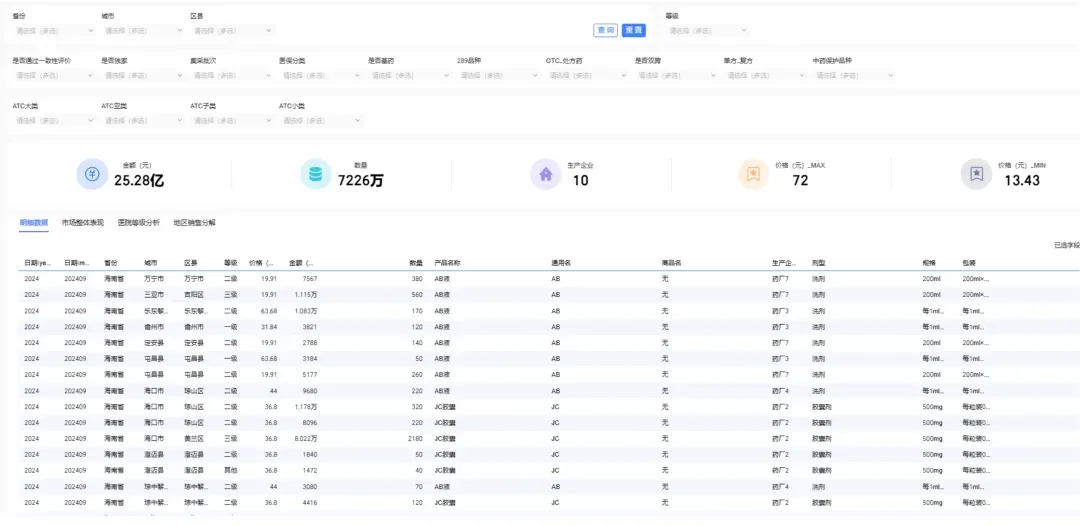Viewport: 1080px width, 526px height.
Task: Click the quantity cell 2180
Action: (415, 438)
